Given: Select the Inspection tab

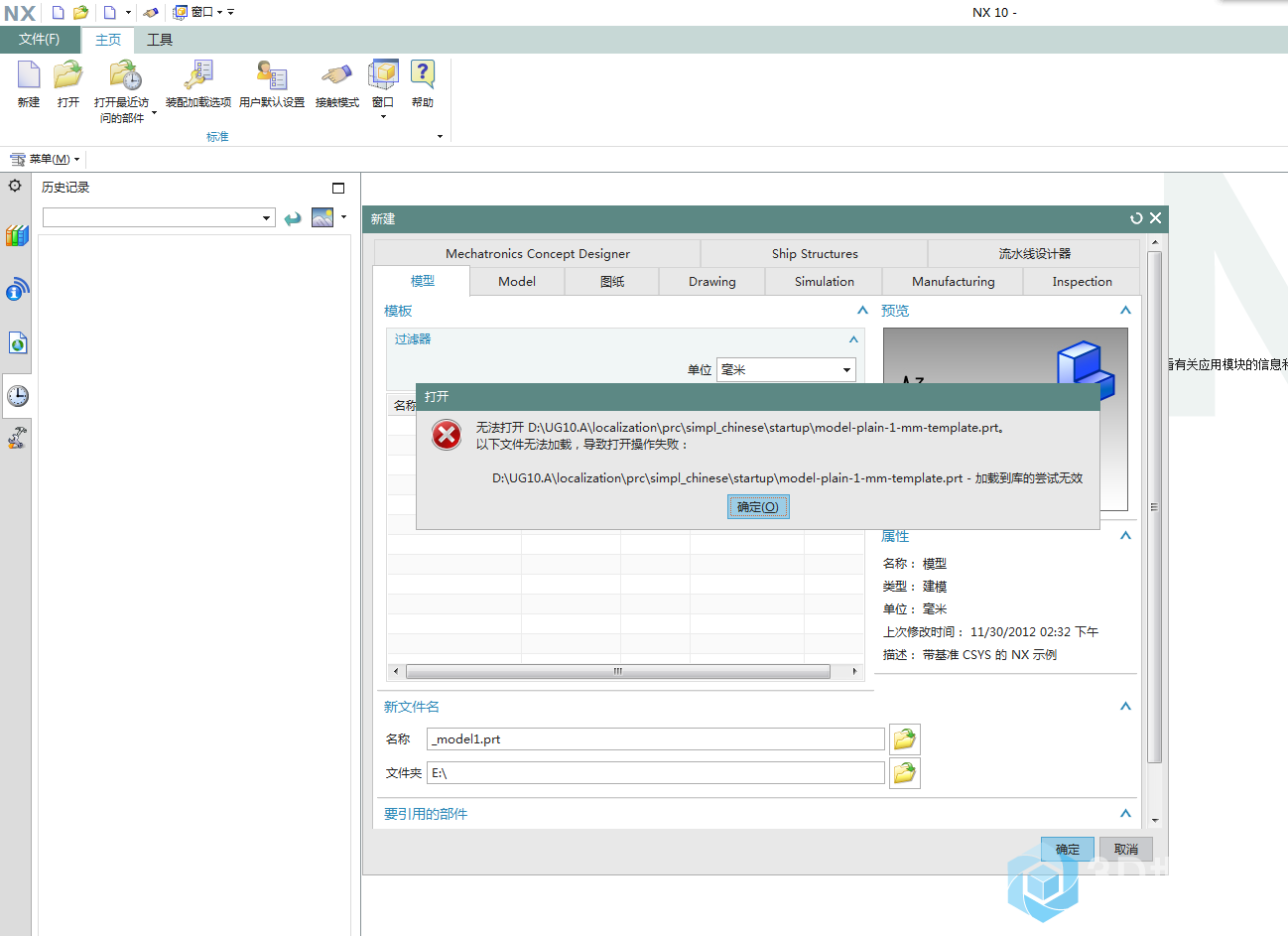Looking at the screenshot, I should point(1083,282).
